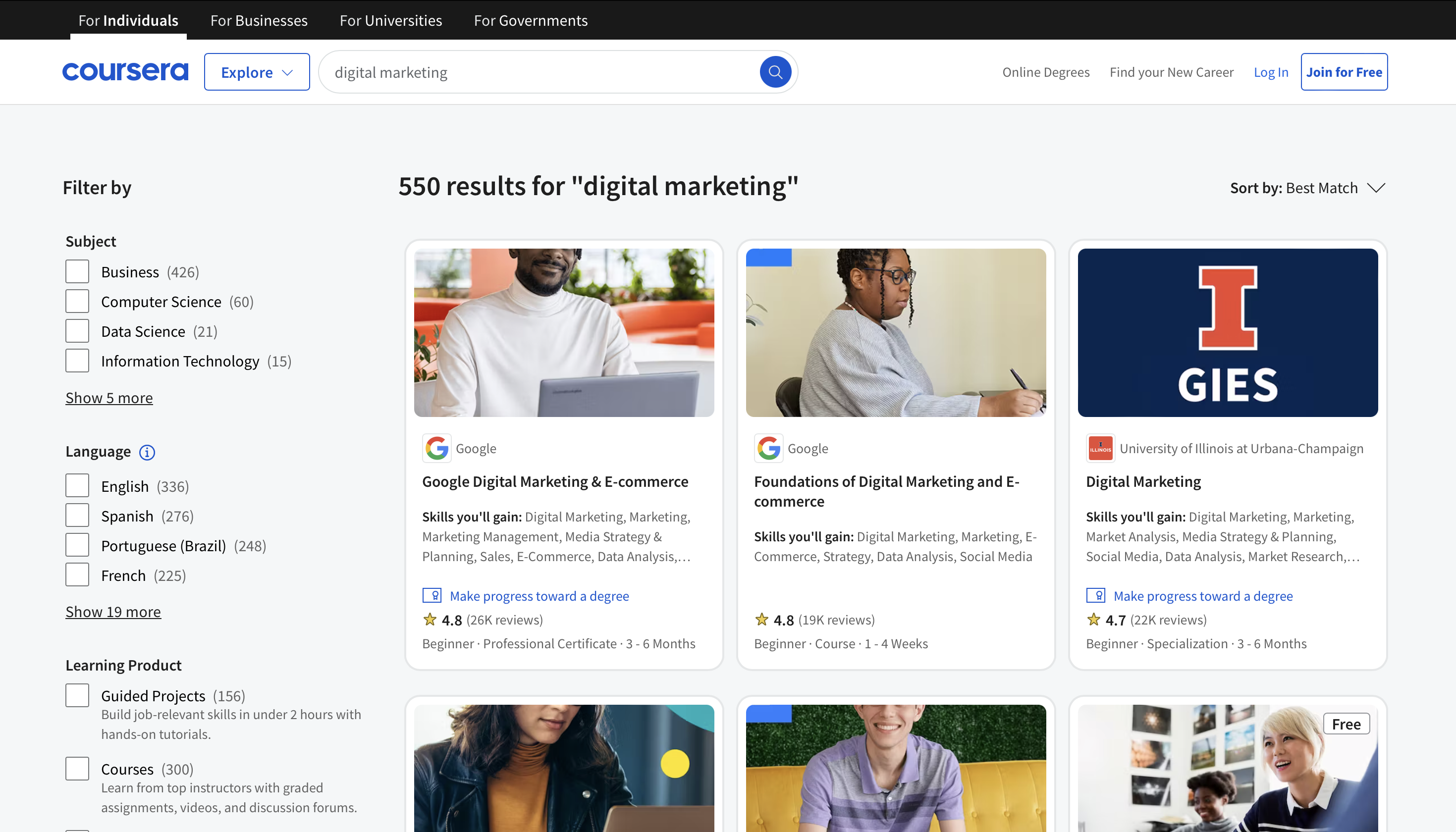
Task: Check the Business subject filter
Action: pos(77,271)
